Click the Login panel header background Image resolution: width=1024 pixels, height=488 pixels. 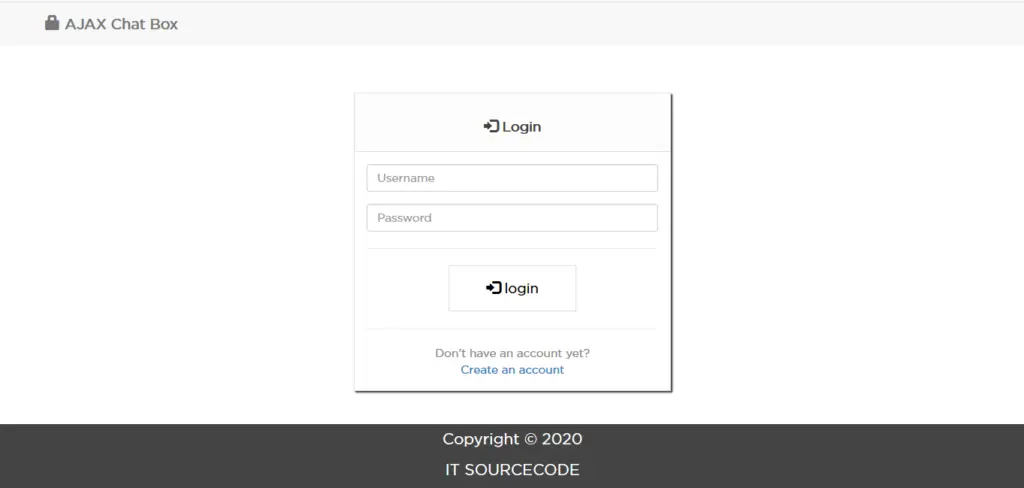420,125
